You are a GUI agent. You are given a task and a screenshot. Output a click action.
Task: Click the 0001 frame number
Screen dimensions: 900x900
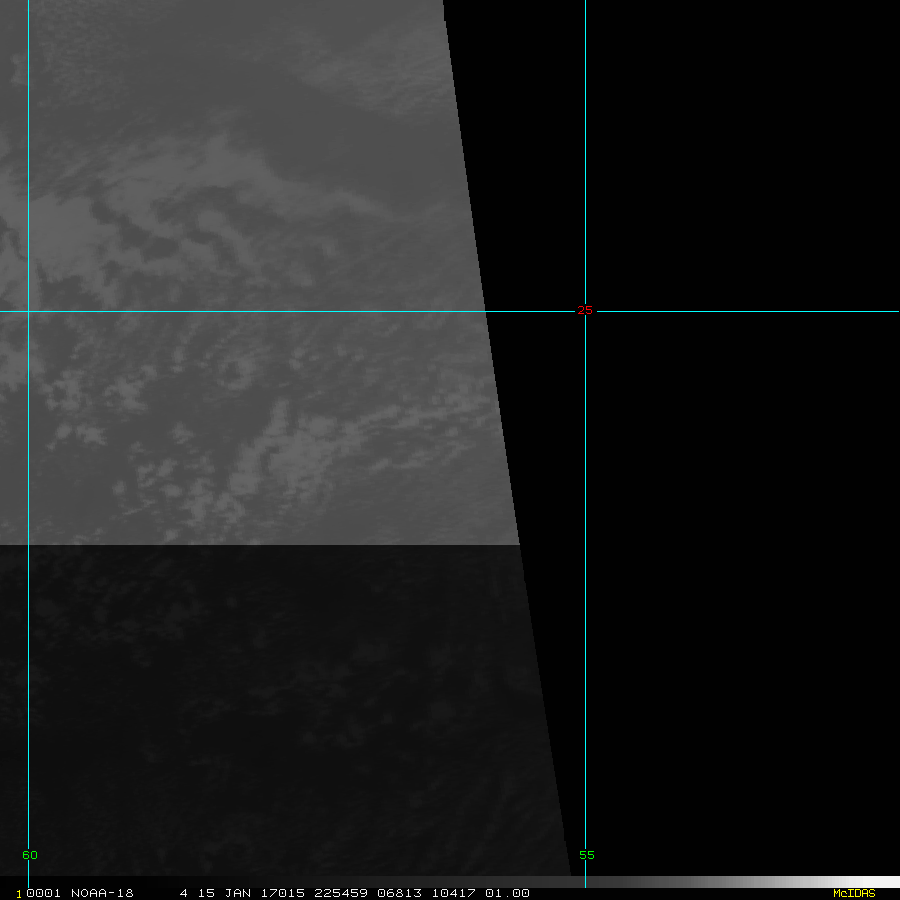click(x=44, y=893)
